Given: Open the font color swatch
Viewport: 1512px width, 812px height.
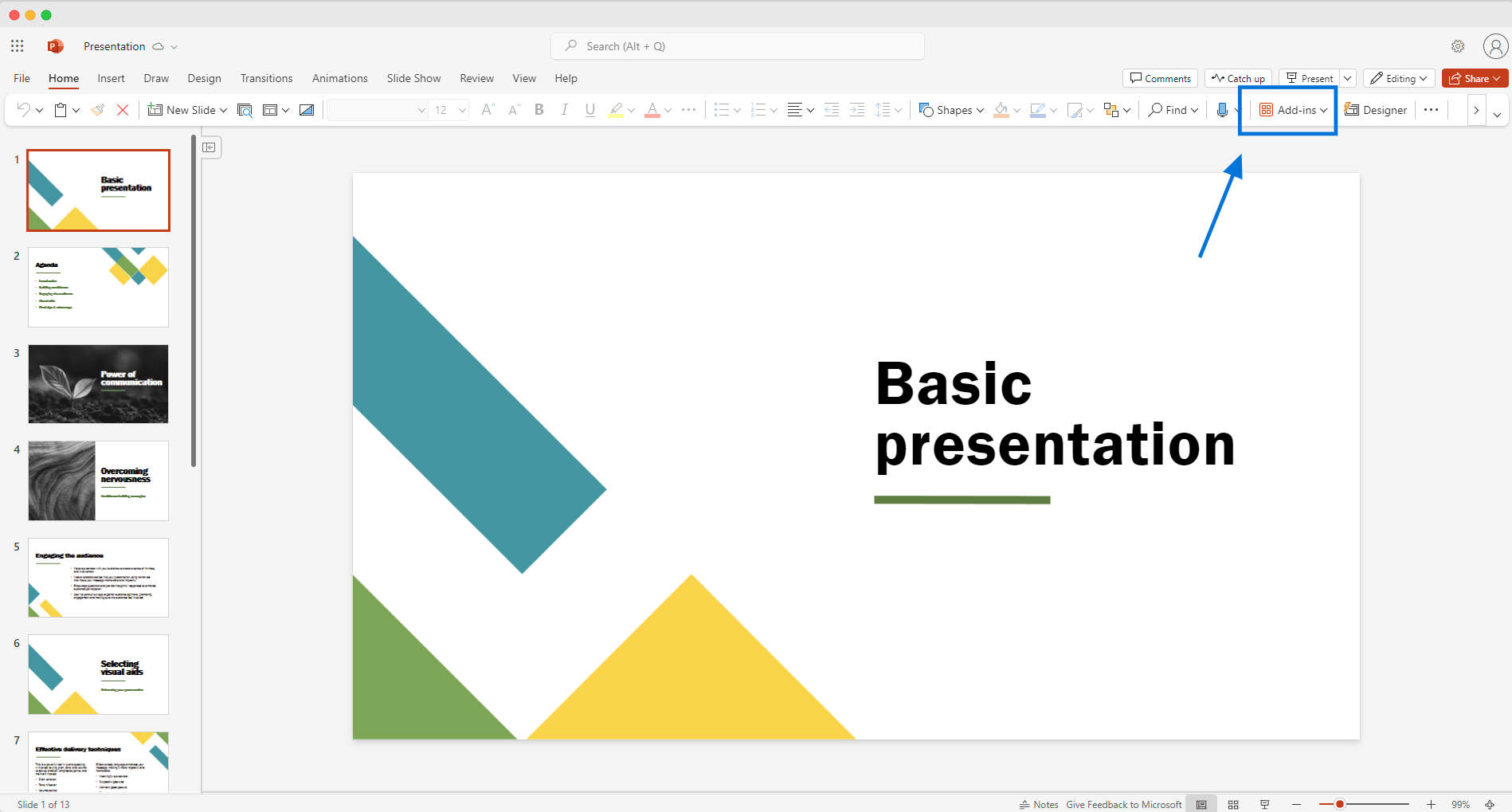Looking at the screenshot, I should point(652,109).
